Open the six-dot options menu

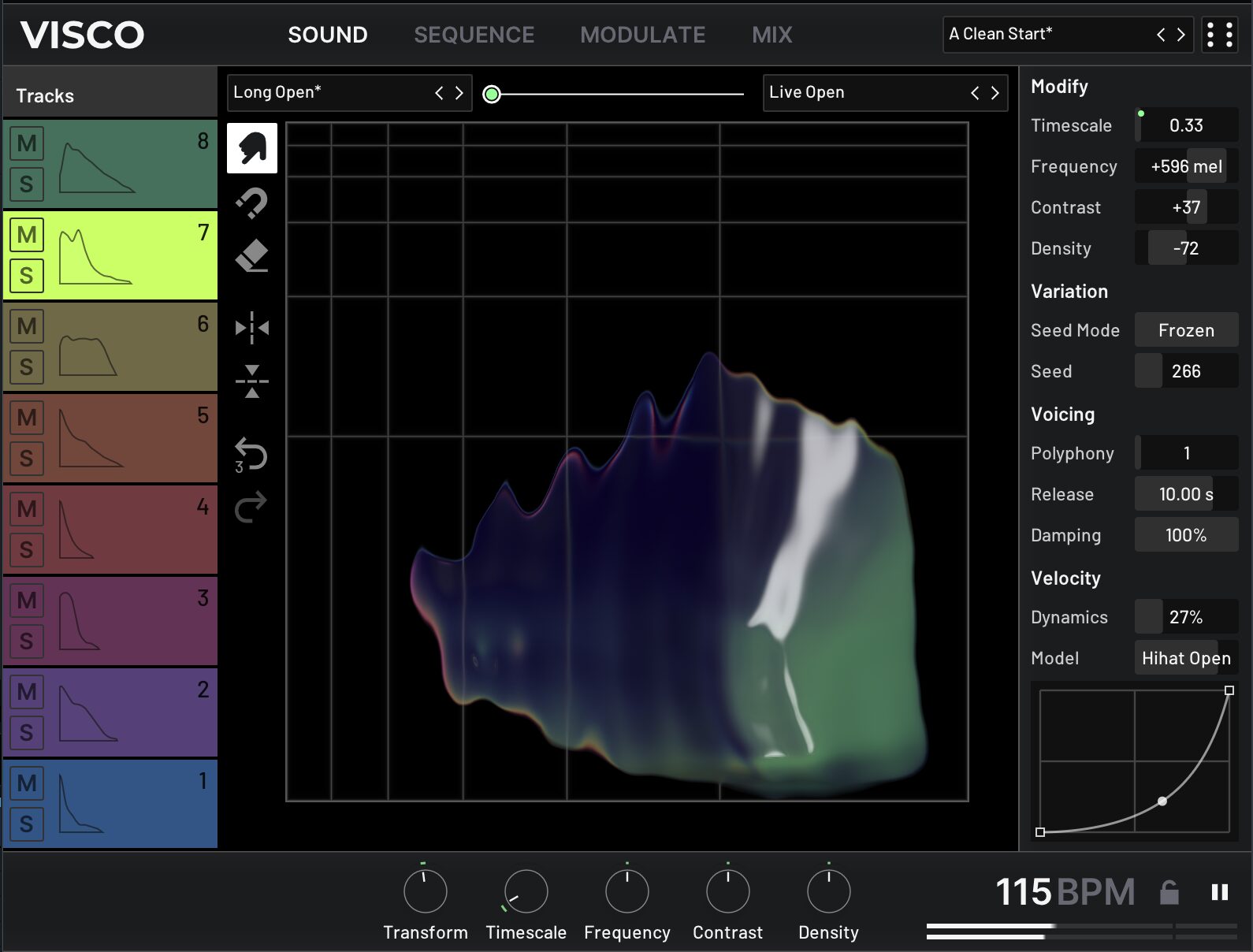click(1219, 35)
